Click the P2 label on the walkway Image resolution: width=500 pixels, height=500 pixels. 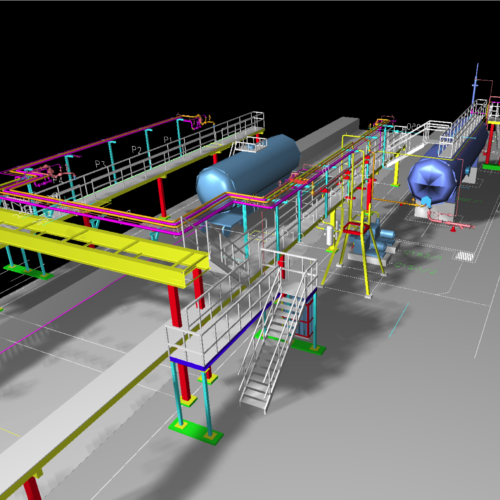click(136, 150)
